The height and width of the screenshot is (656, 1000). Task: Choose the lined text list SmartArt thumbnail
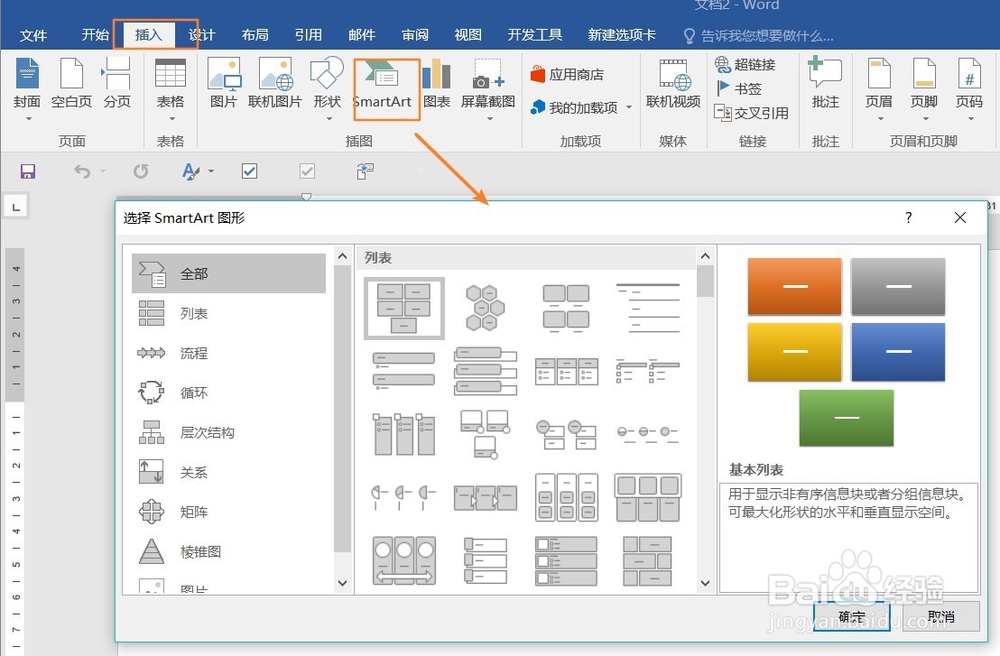[647, 308]
